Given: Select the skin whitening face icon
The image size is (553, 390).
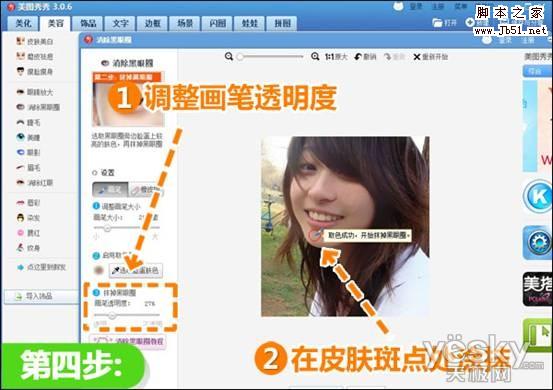Looking at the screenshot, I should pyautogui.click(x=20, y=41).
